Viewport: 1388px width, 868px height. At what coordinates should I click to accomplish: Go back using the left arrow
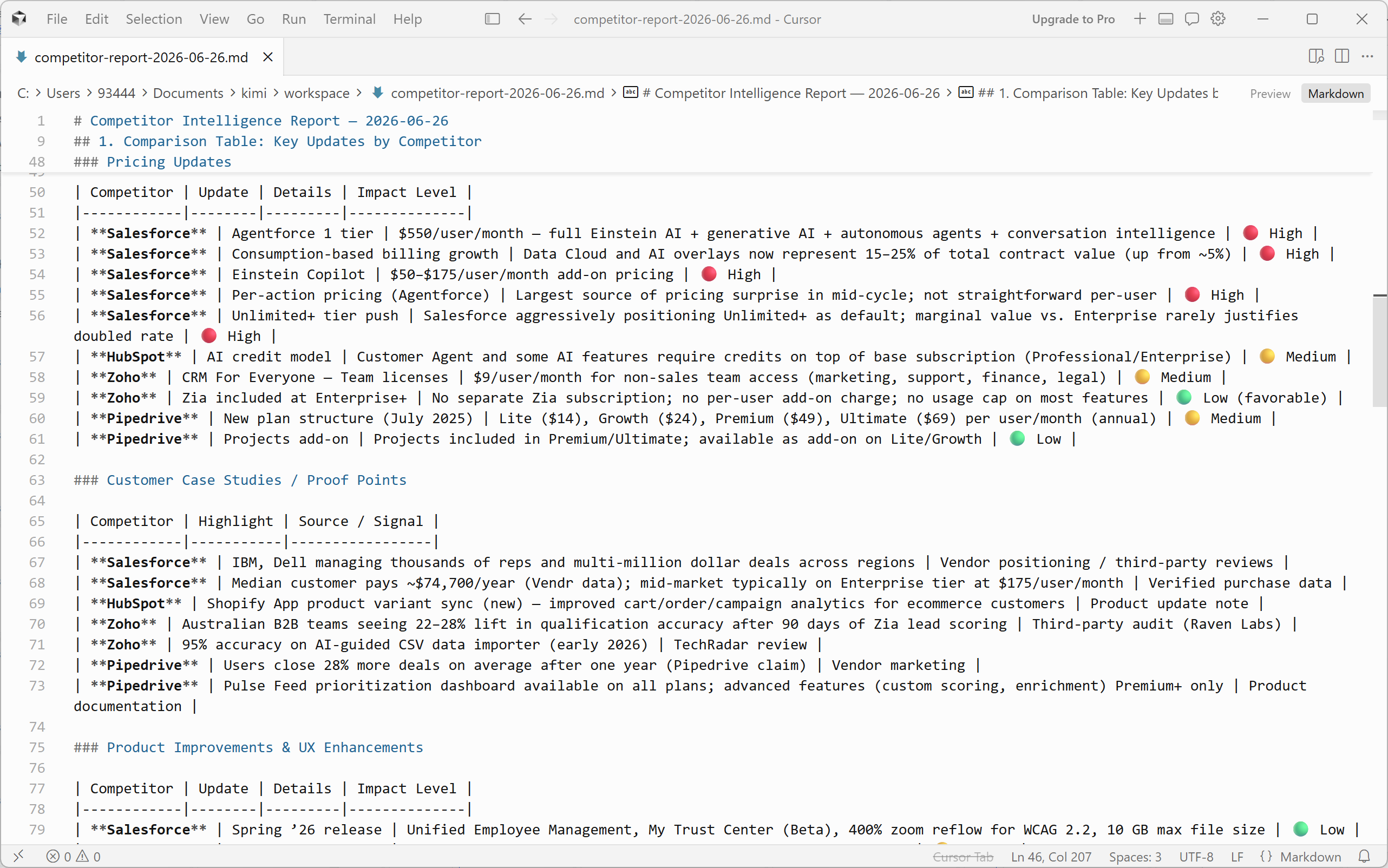coord(525,19)
